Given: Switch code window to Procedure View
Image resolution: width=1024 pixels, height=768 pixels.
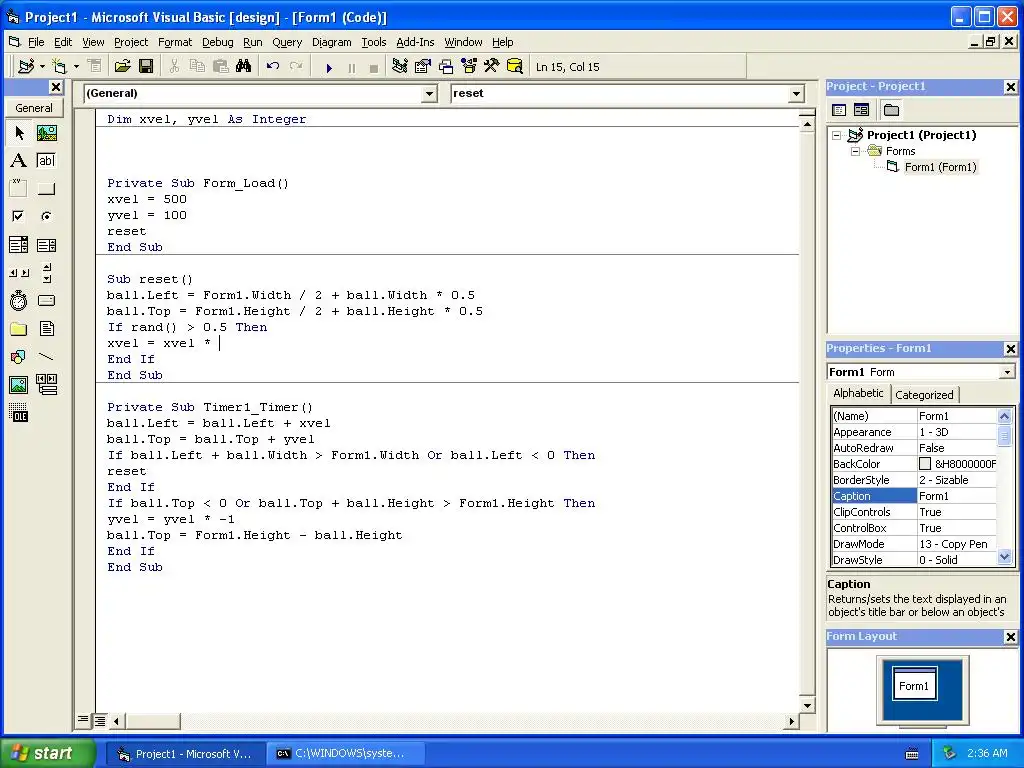Looking at the screenshot, I should pyautogui.click(x=83, y=720).
